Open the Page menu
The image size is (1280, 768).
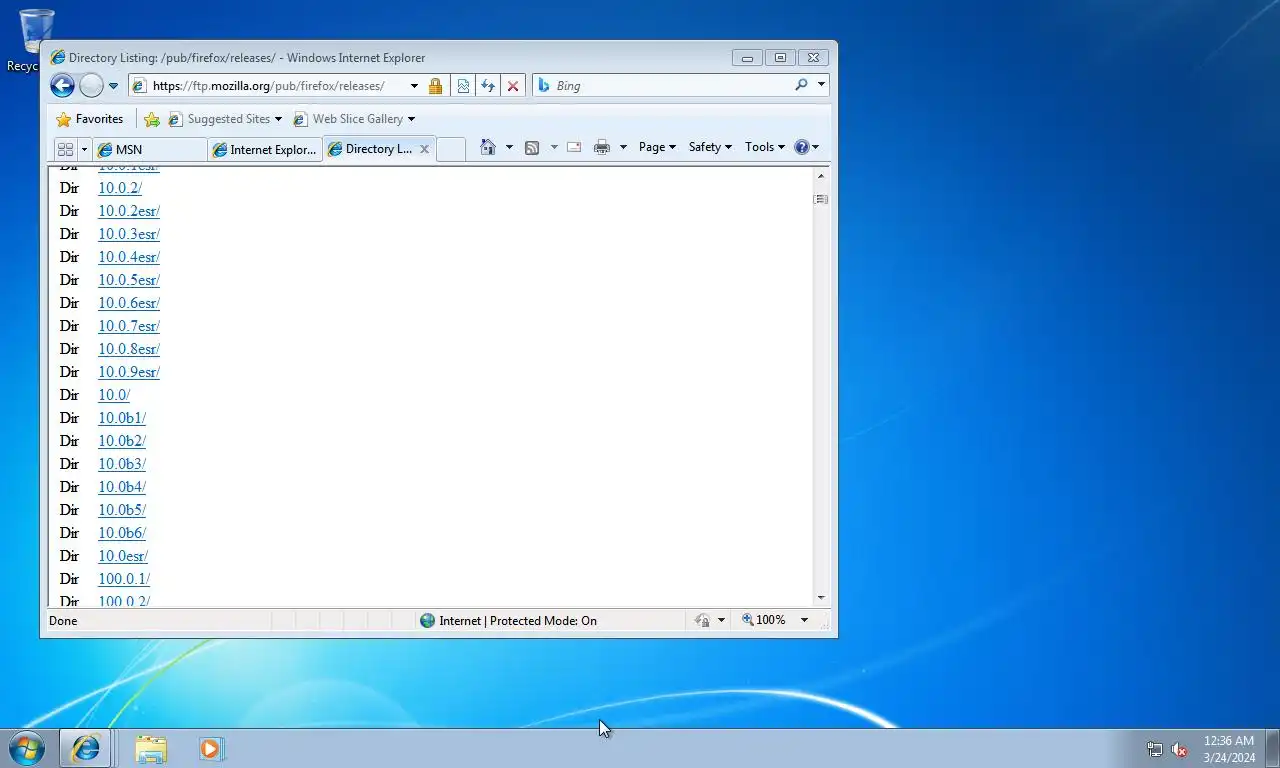tap(657, 147)
